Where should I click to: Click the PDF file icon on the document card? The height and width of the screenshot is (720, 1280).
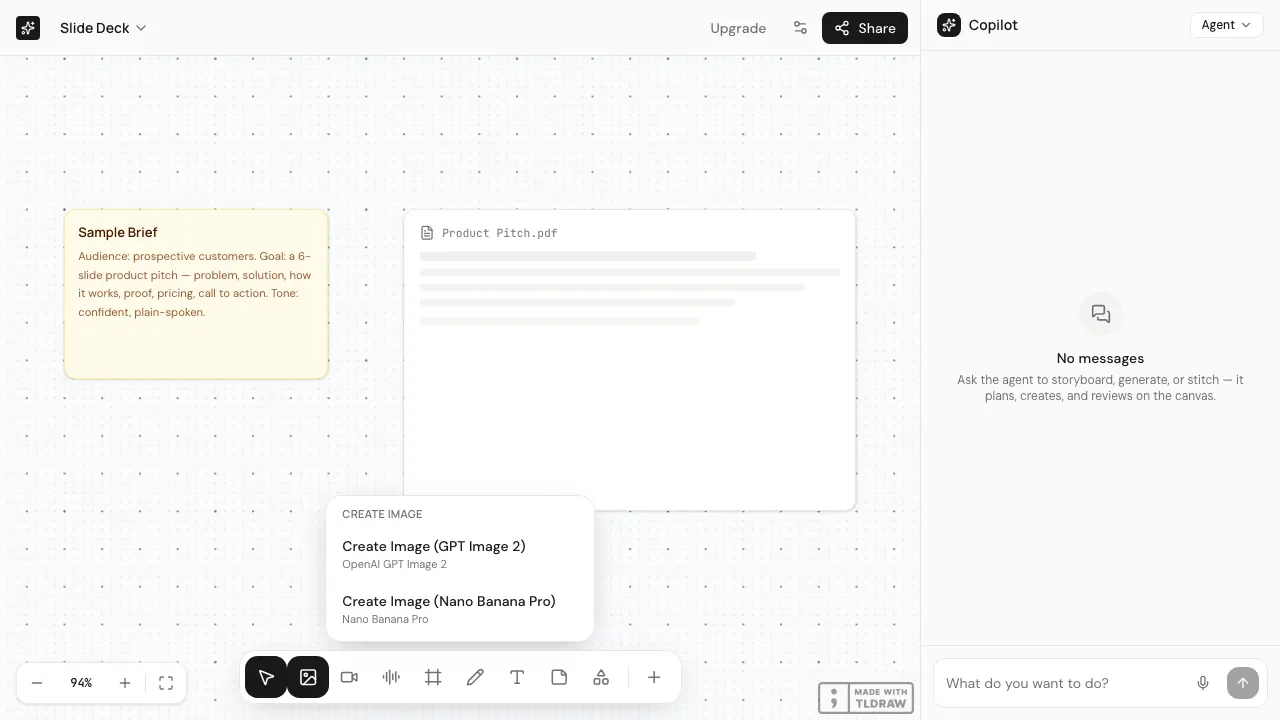coord(427,233)
